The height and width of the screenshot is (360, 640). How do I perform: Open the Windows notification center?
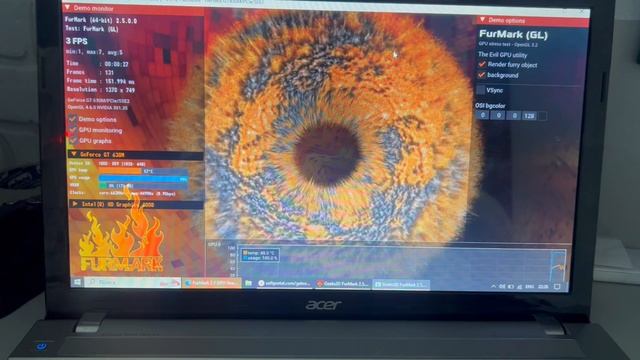tap(557, 287)
